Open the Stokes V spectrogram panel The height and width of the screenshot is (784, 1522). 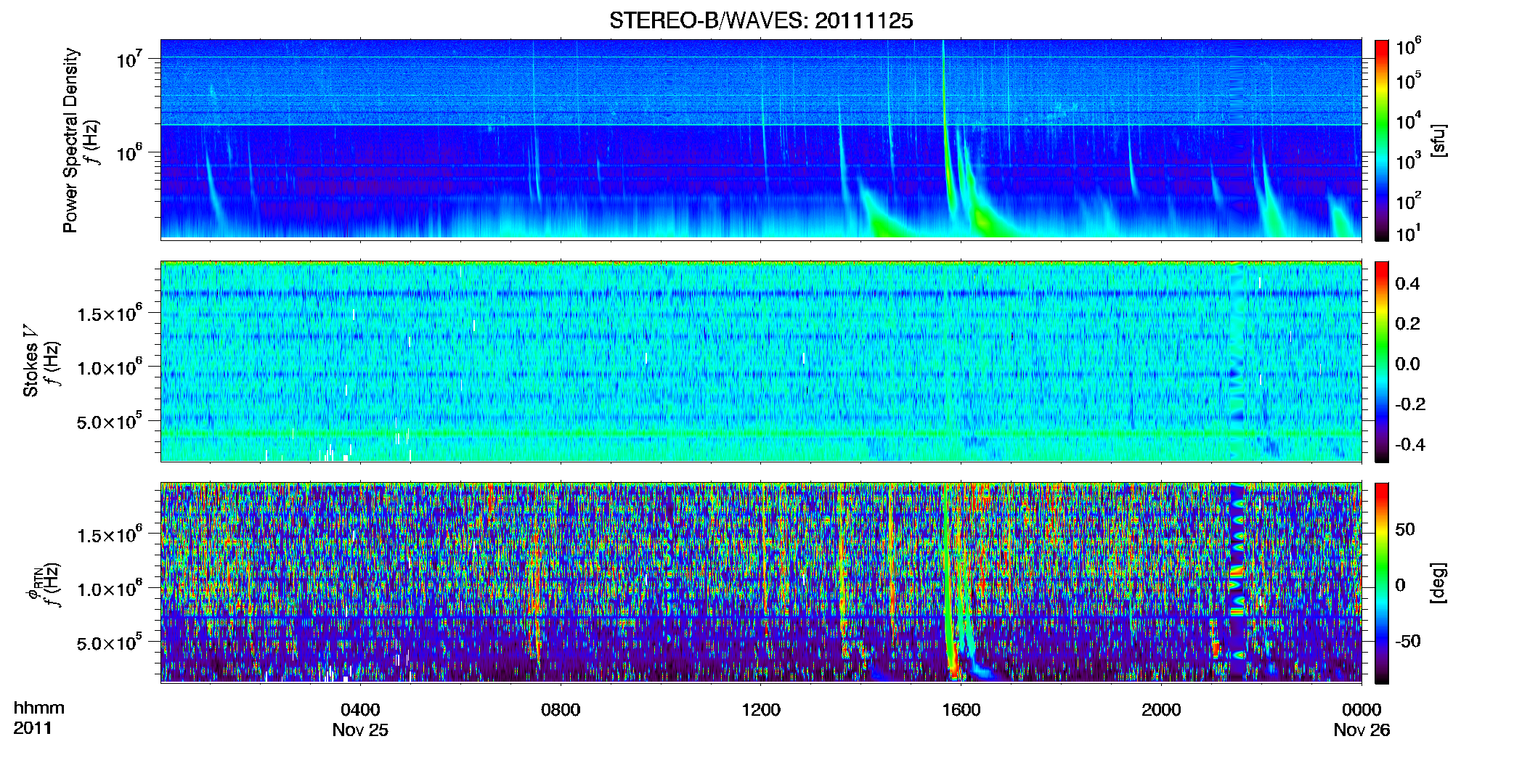click(x=761, y=362)
